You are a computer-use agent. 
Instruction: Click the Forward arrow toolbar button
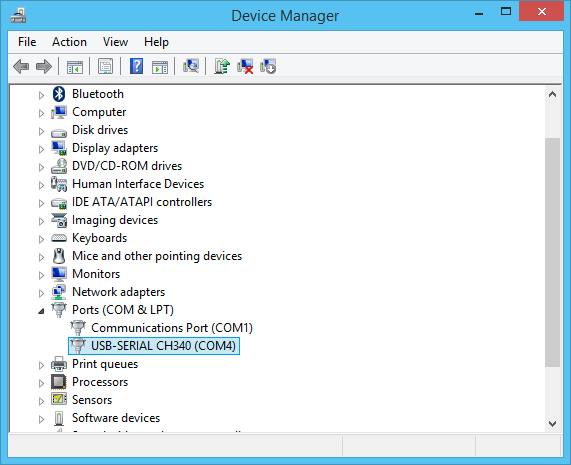pyautogui.click(x=44, y=67)
